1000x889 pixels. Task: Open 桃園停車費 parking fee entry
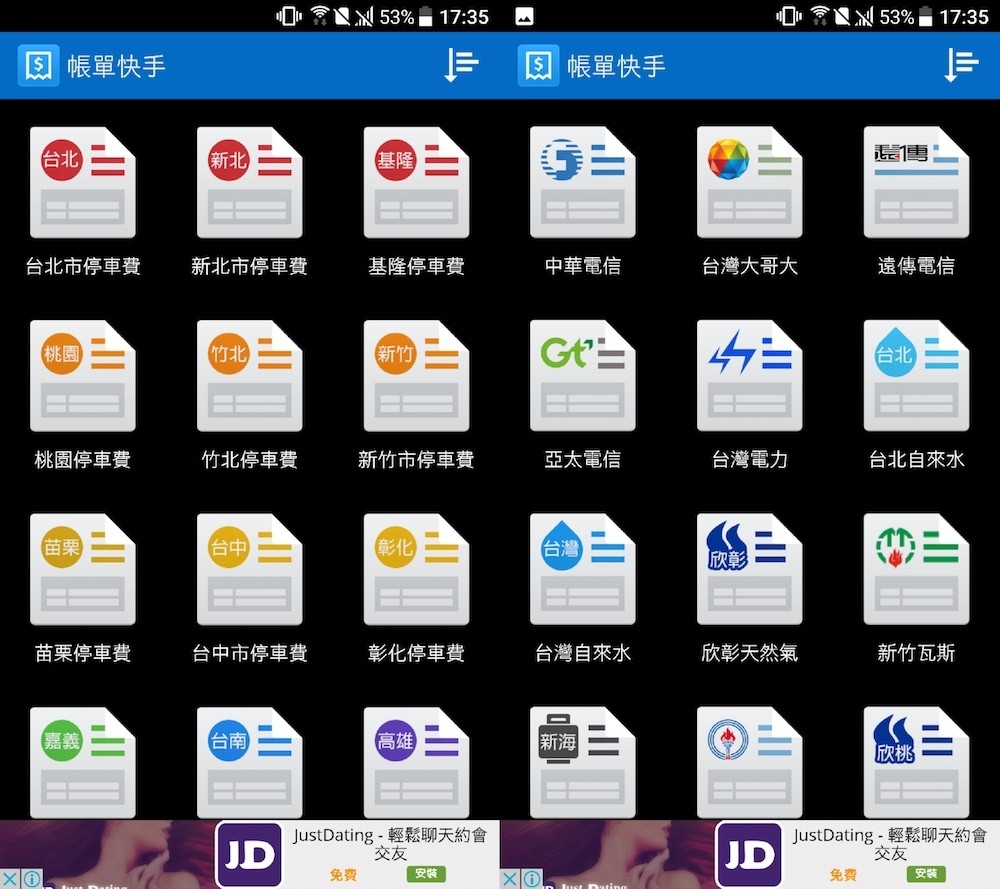pos(83,376)
